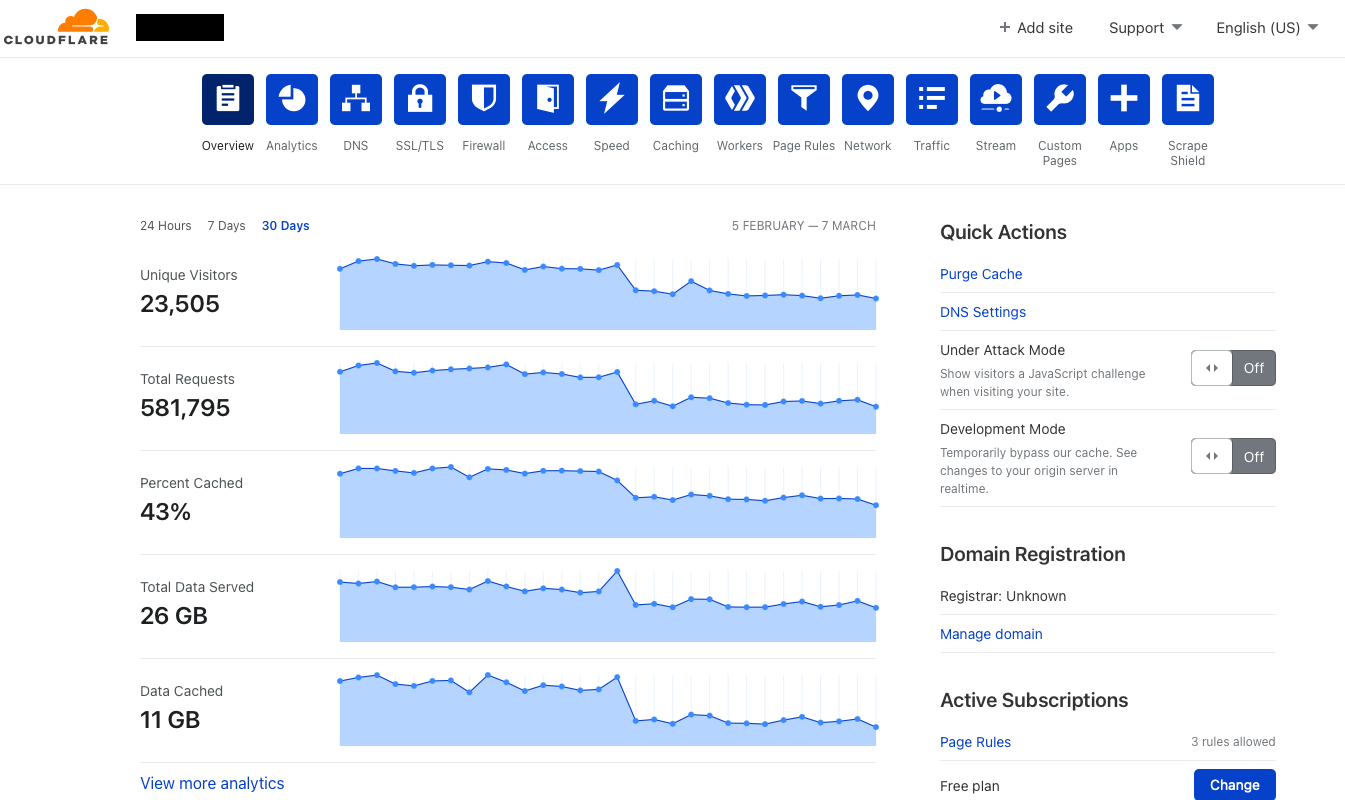Open the Access door icon
Screen dimensions: 1345x800
(548, 99)
